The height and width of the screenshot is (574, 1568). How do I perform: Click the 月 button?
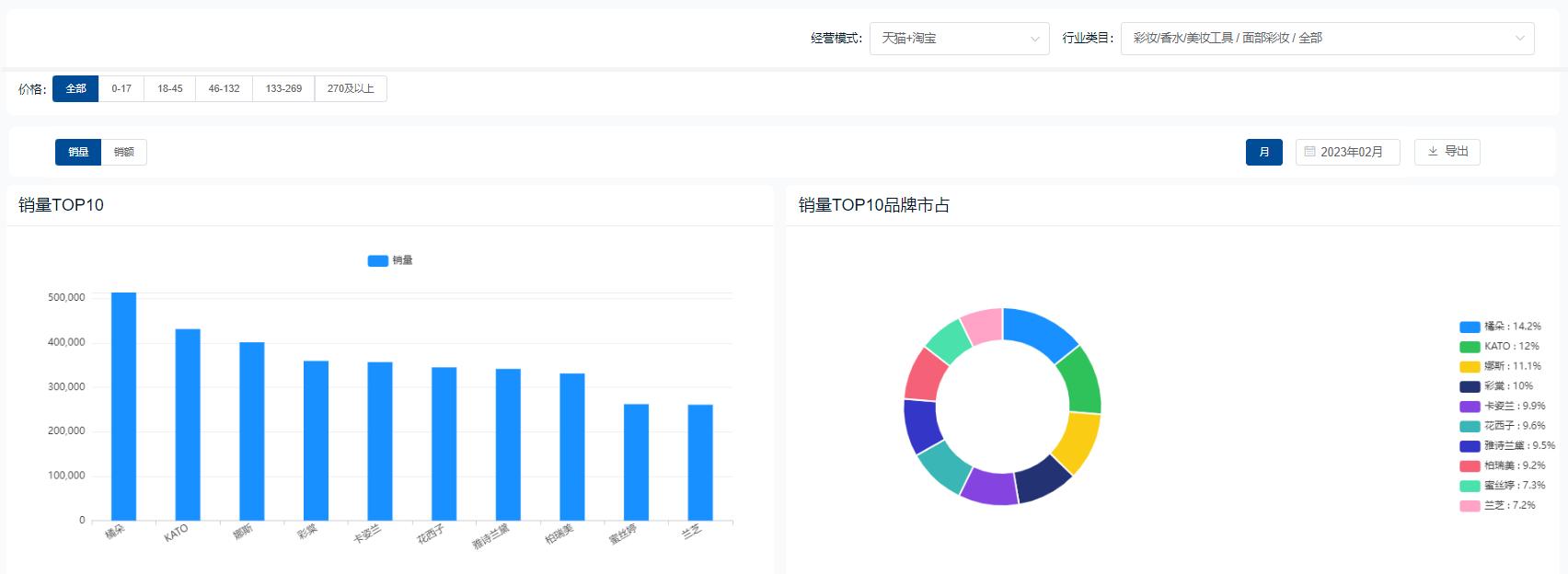coord(1263,152)
